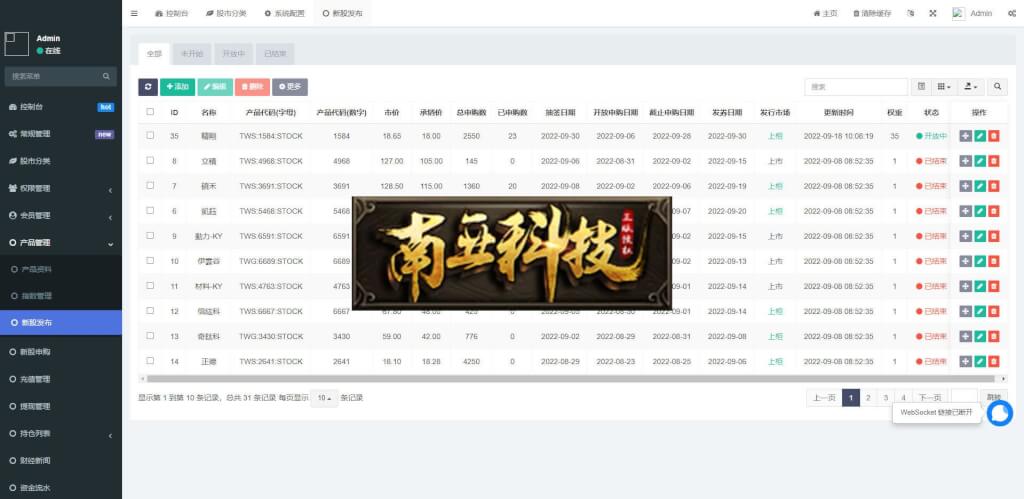The image size is (1024, 499).
Task: Open the 股市分类 top tab
Action: pyautogui.click(x=226, y=13)
